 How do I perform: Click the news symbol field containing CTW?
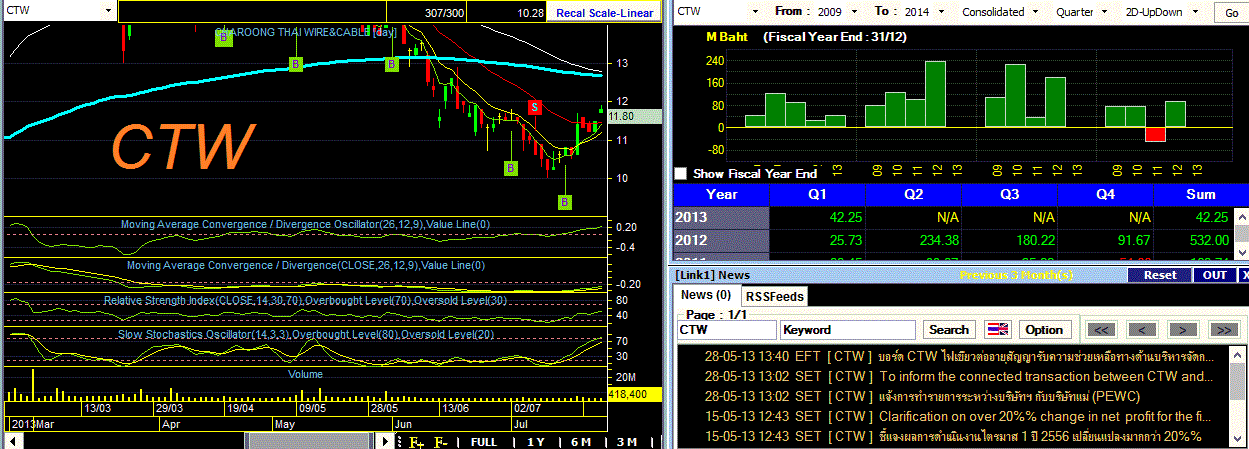727,330
